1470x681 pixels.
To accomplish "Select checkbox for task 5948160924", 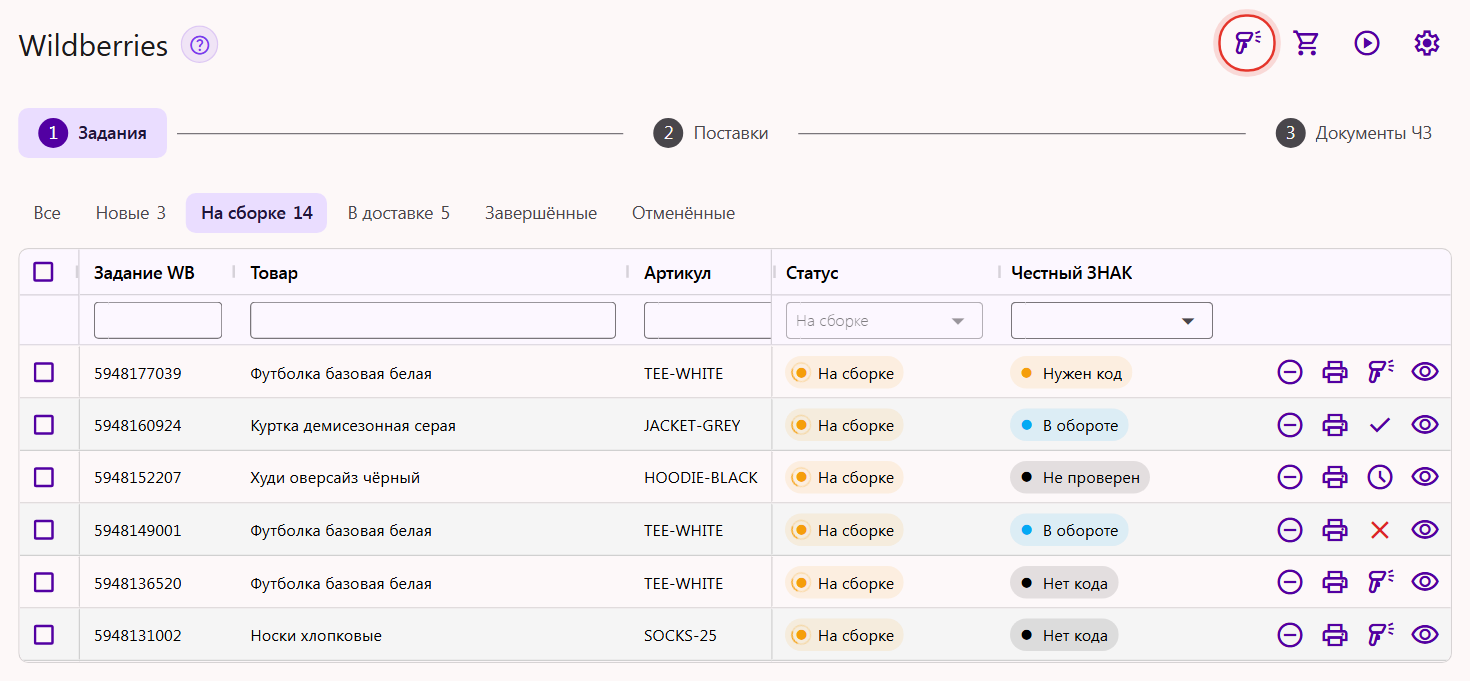I will (43, 425).
